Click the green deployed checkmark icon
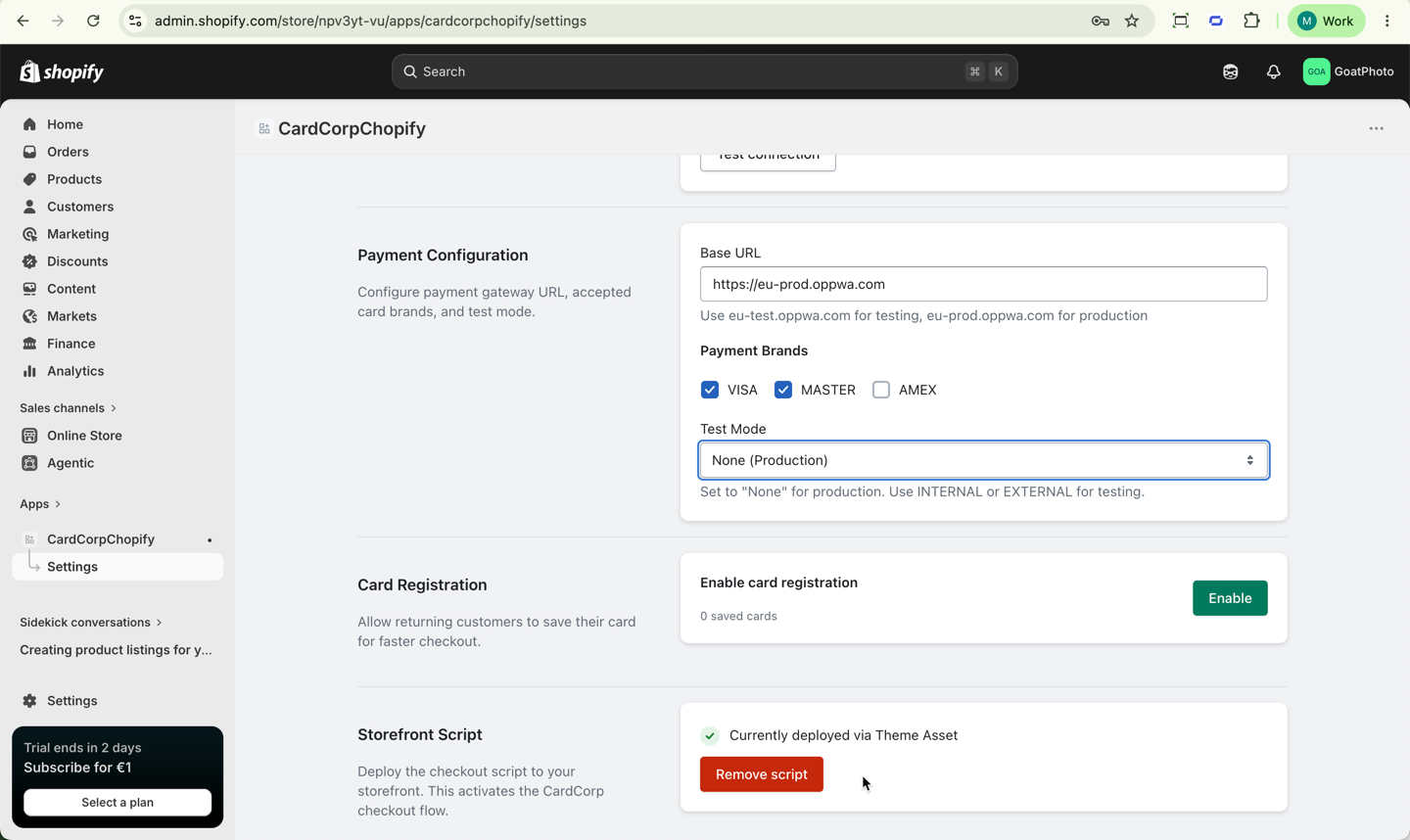1410x840 pixels. [x=710, y=735]
